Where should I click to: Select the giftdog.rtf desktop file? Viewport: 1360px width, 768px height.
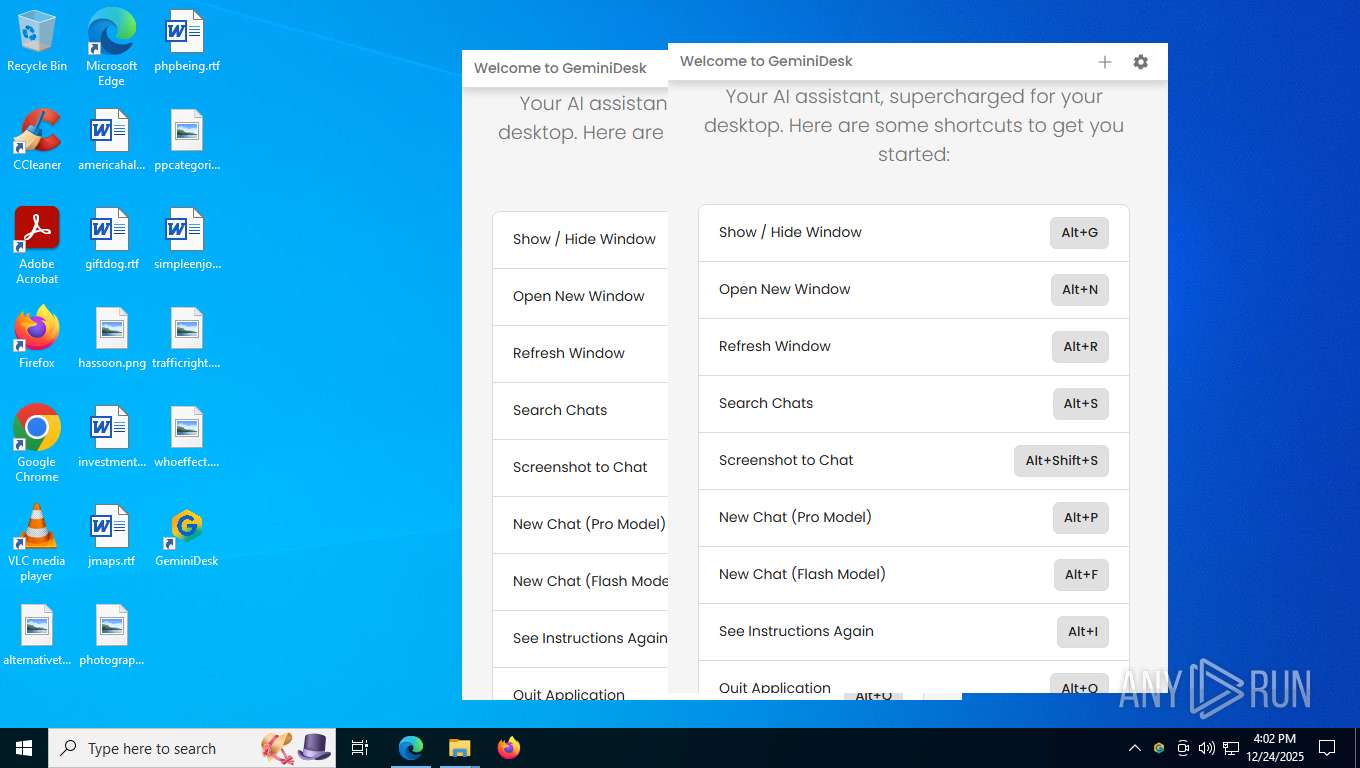111,240
